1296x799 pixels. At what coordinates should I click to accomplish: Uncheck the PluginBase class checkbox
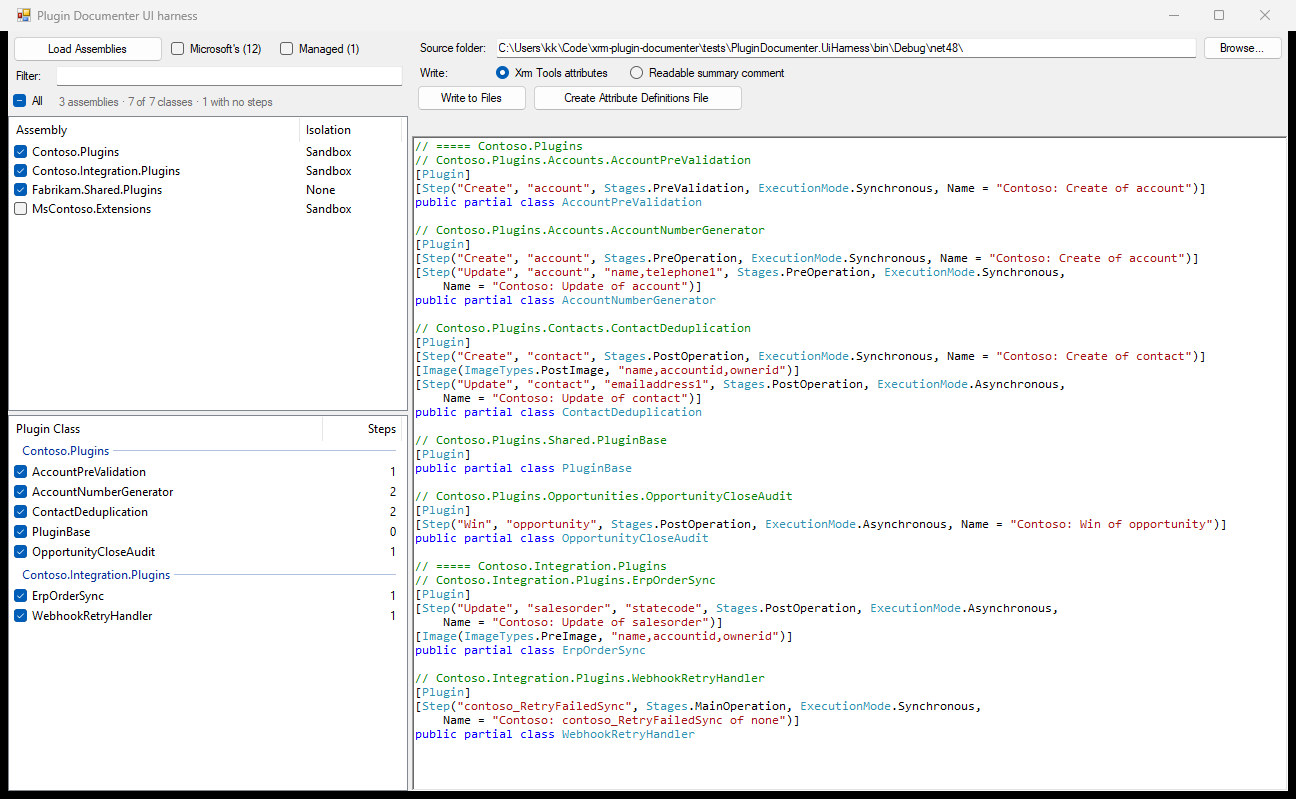21,532
